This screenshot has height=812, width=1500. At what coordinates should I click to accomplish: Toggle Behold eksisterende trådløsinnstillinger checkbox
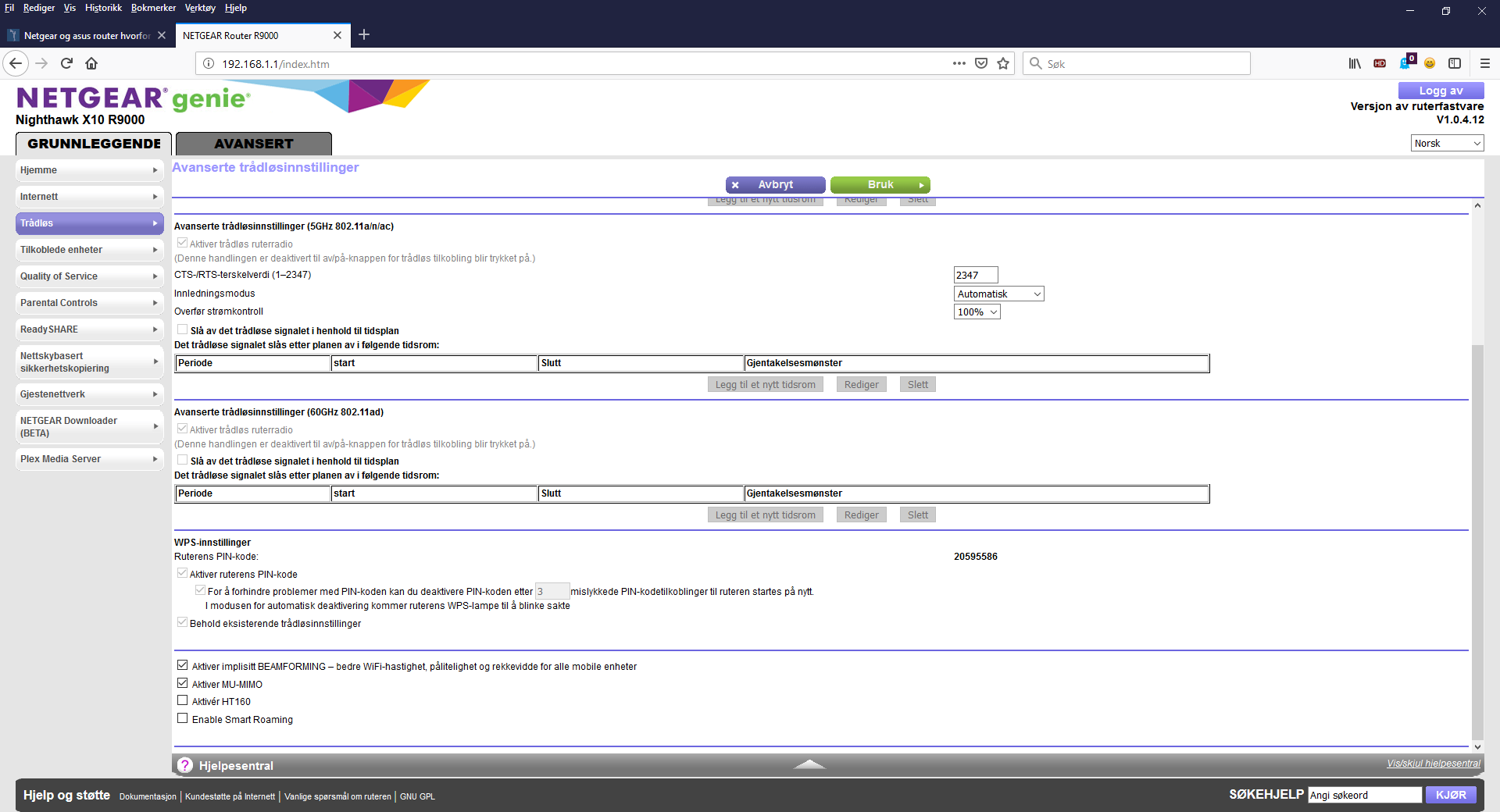tap(182, 622)
